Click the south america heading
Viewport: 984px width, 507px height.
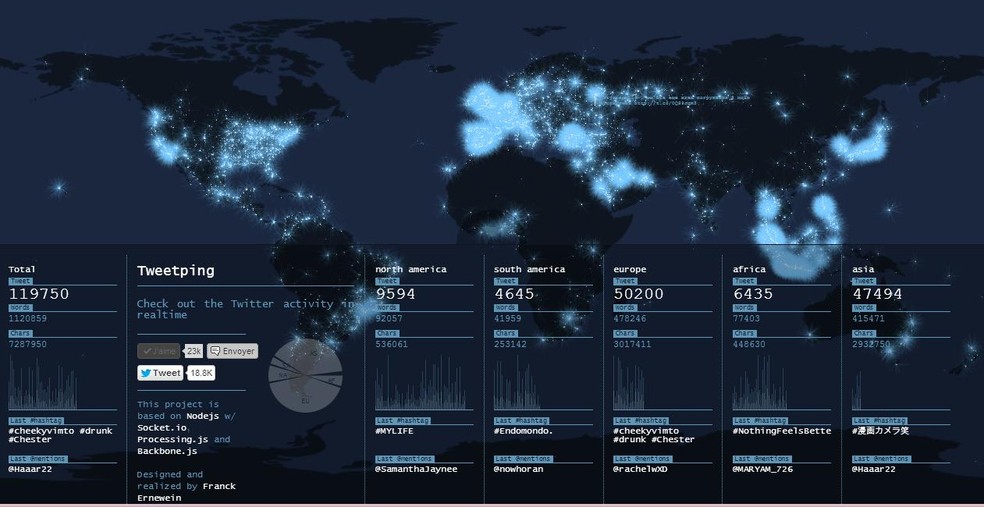(x=530, y=269)
